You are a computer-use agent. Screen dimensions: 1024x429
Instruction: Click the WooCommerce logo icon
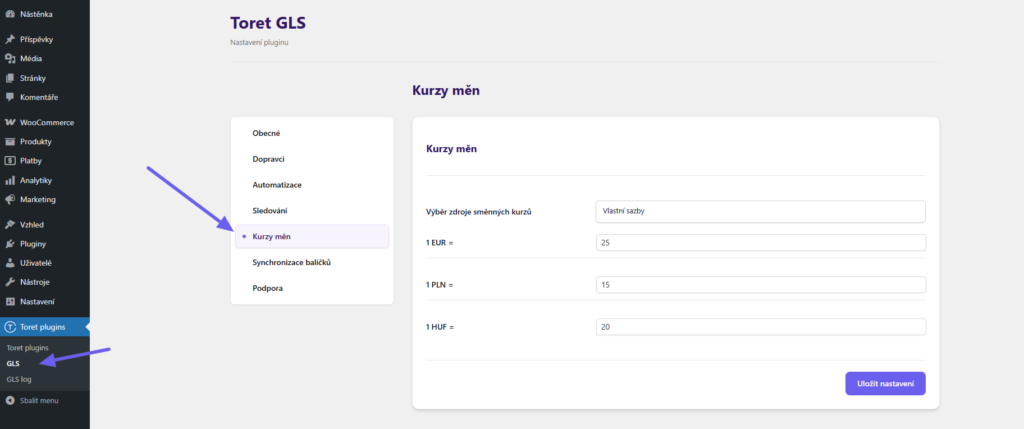[x=10, y=122]
